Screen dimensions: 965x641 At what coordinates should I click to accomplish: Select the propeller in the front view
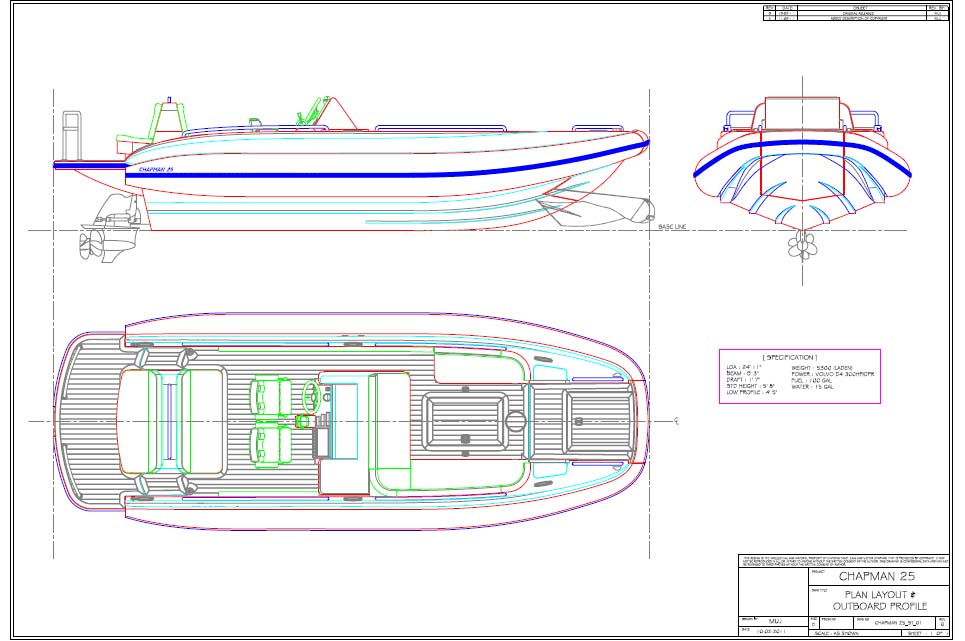click(x=801, y=245)
